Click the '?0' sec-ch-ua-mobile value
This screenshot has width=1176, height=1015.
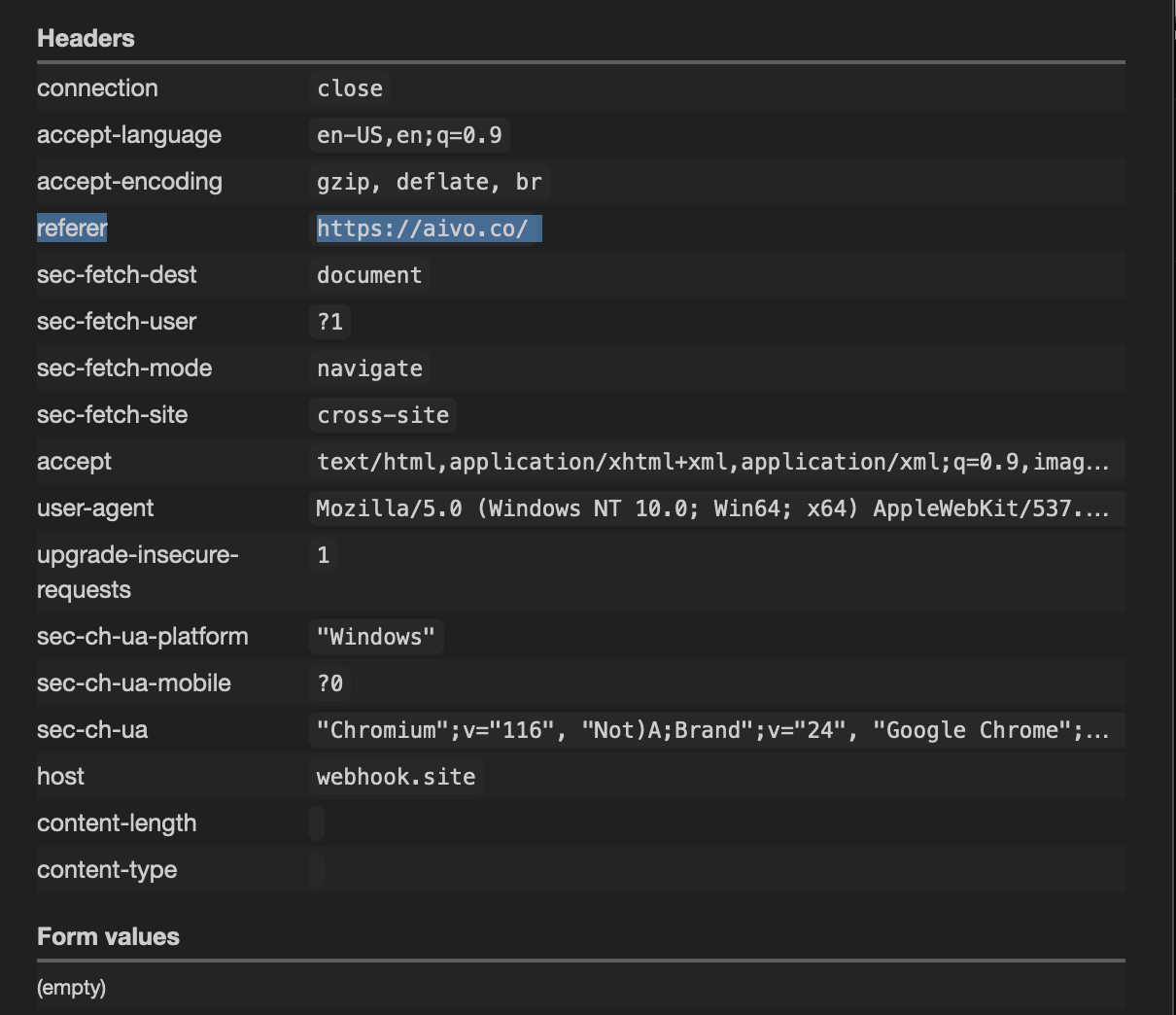click(x=330, y=683)
